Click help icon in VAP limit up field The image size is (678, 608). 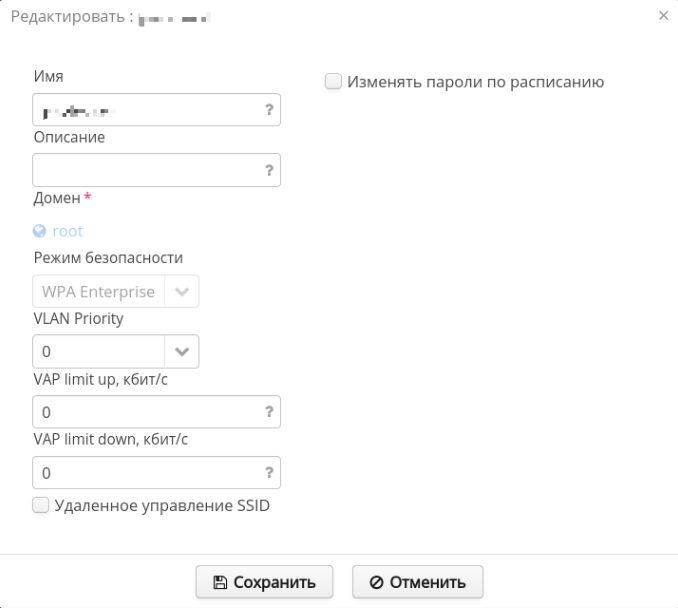(x=269, y=411)
